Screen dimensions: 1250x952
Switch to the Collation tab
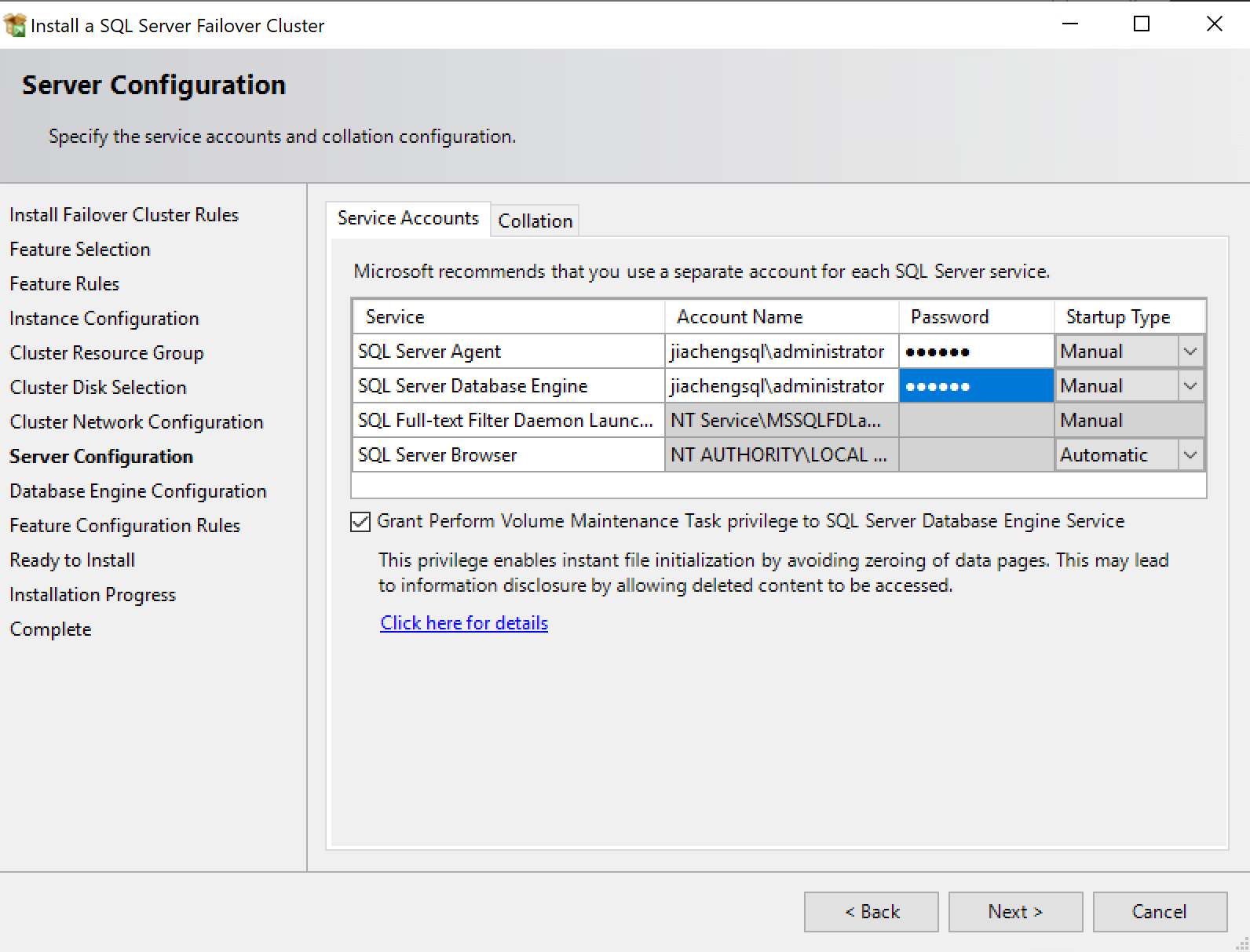click(535, 221)
